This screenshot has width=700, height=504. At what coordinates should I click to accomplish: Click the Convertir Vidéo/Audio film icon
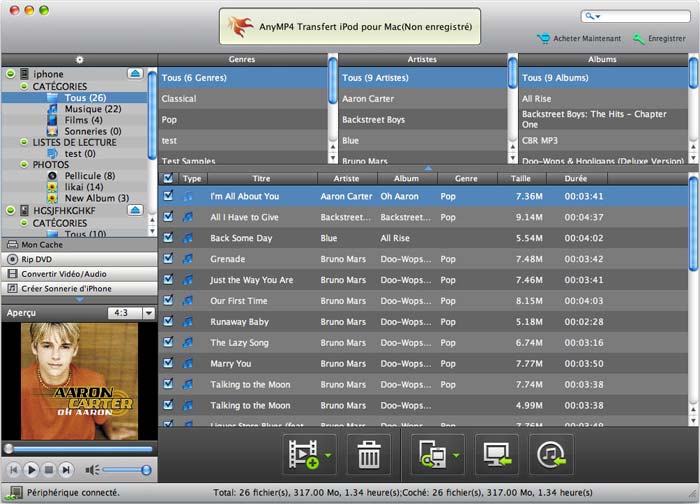(12, 274)
